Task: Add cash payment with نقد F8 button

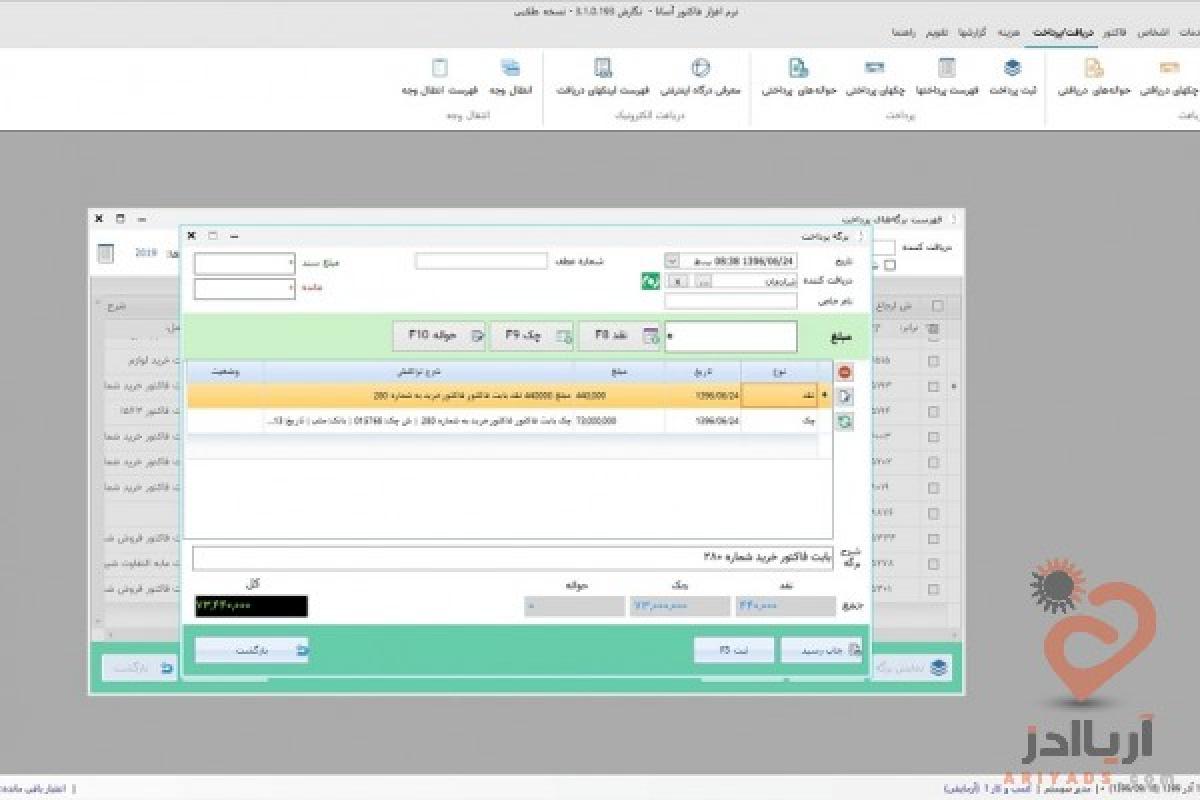Action: click(620, 337)
